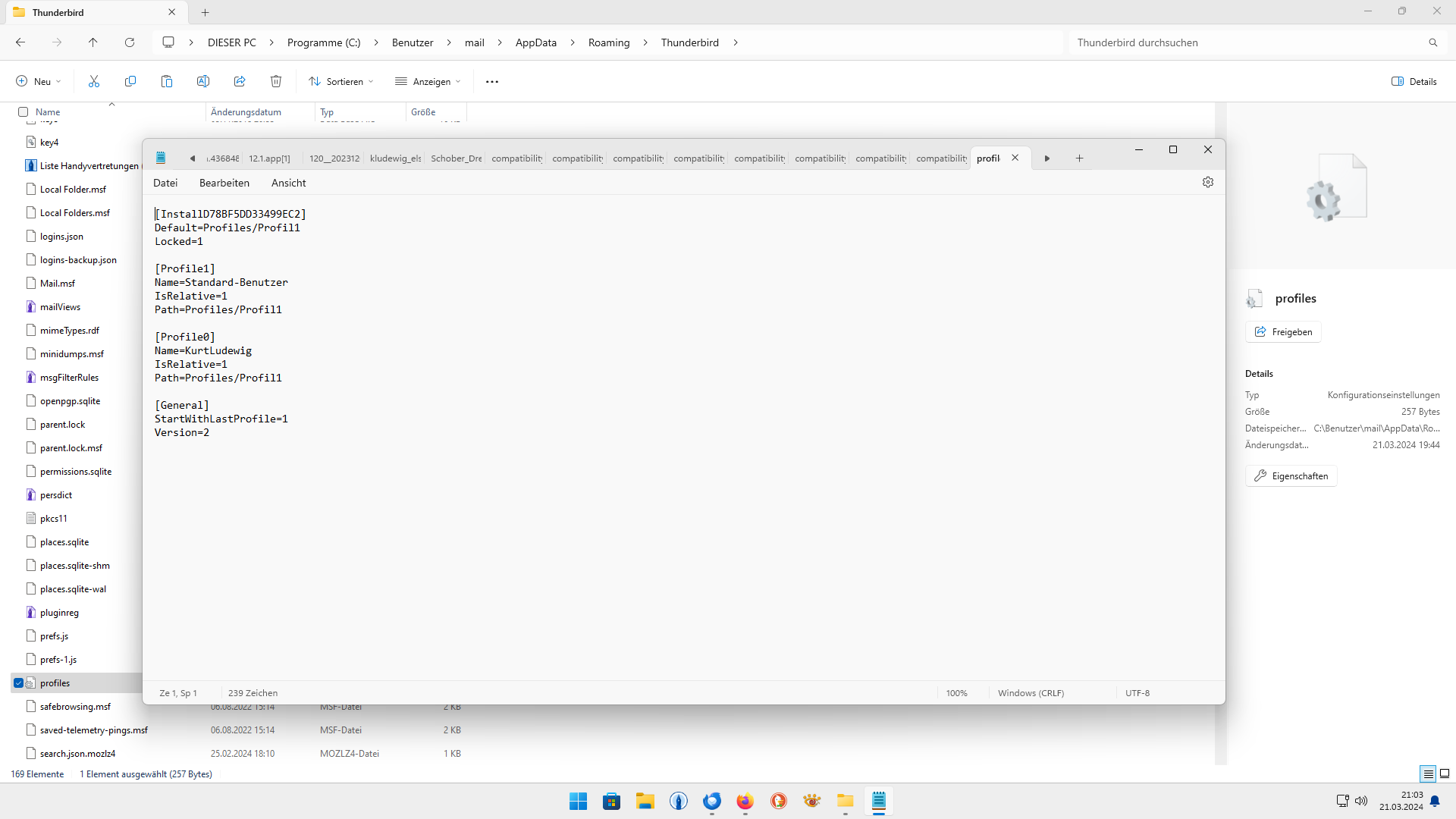Click the Cut scissors icon in toolbar

(x=94, y=81)
